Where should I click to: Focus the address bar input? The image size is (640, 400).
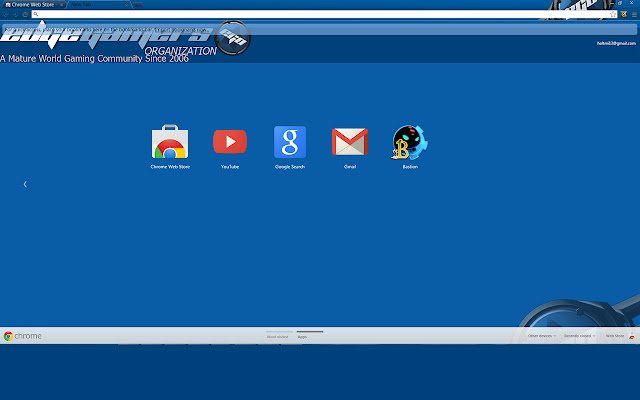coord(324,14)
